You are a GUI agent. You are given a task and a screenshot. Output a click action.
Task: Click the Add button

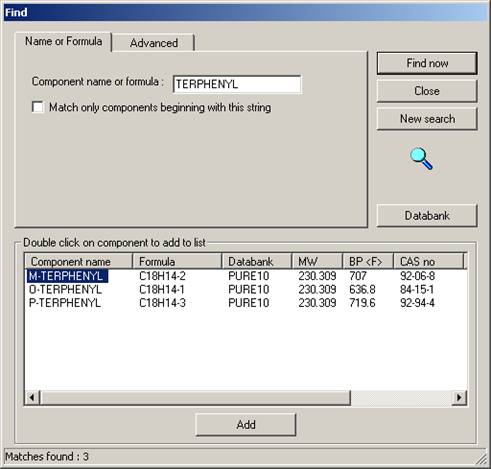tap(246, 425)
